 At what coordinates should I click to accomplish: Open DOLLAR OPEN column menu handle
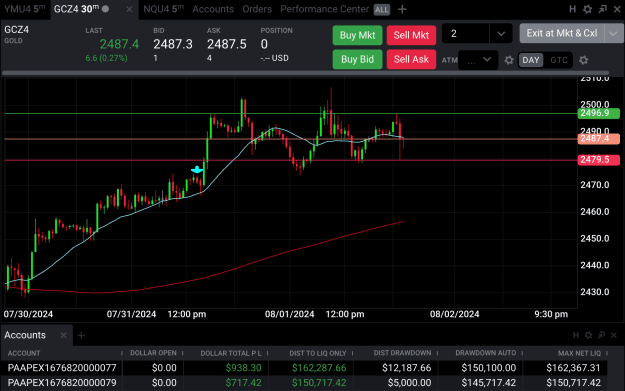[182, 353]
